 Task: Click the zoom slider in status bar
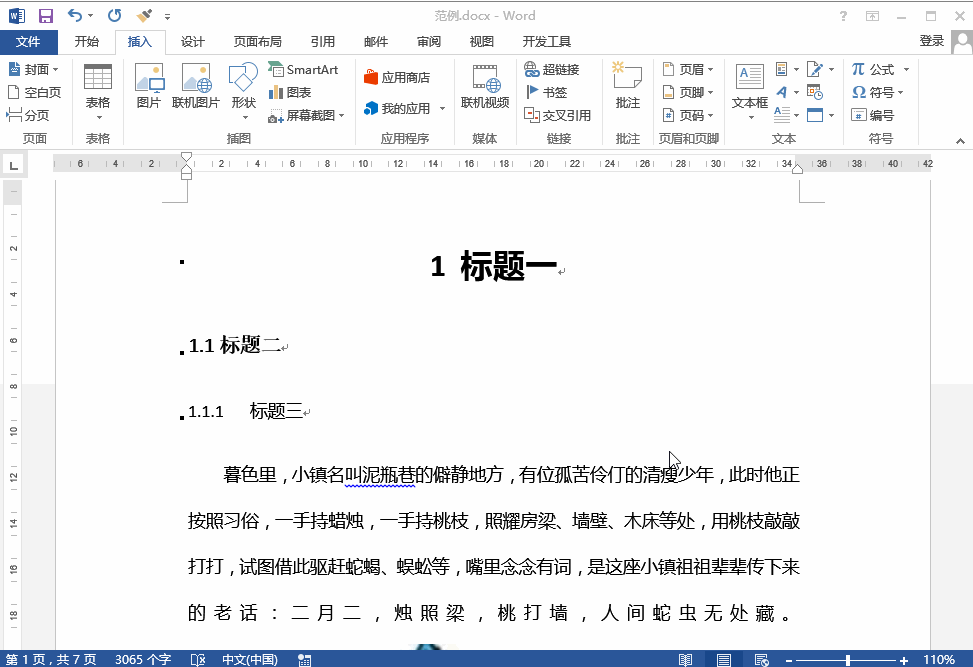848,660
